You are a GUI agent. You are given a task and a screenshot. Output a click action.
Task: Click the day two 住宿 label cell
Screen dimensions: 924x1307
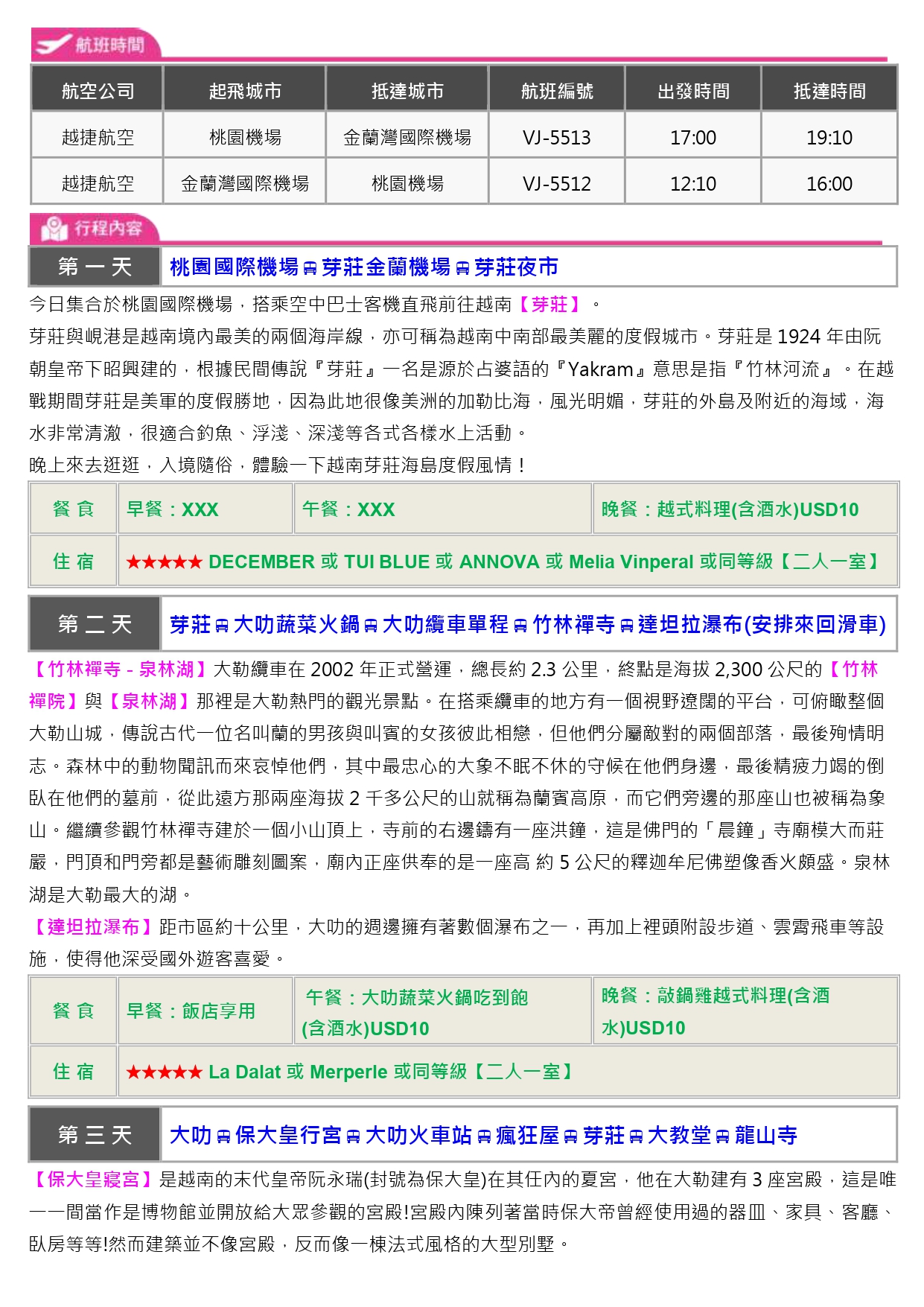coord(73,1072)
